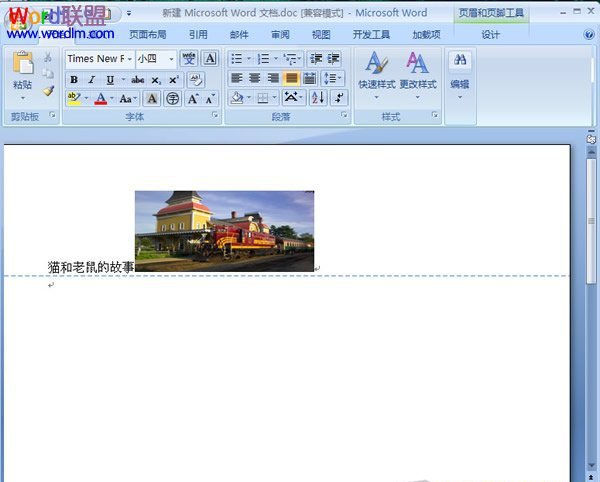Toggle underline formatting

point(110,80)
